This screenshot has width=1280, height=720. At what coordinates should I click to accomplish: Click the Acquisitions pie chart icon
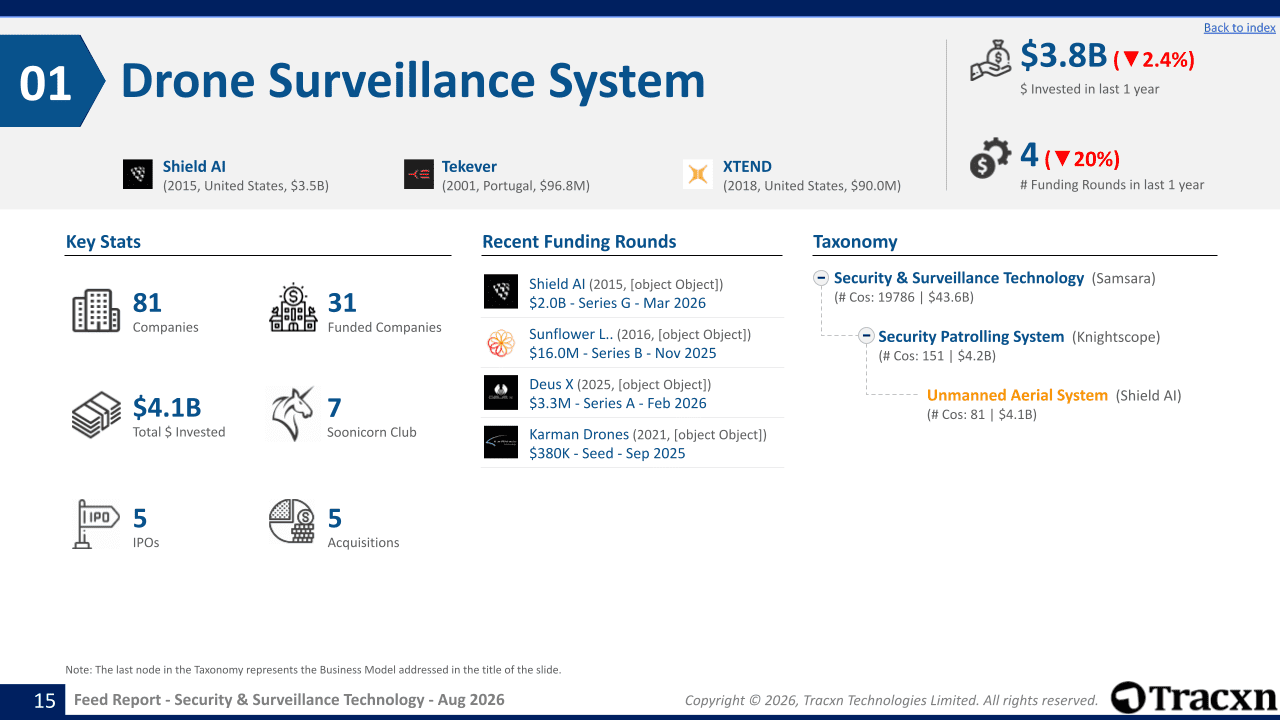pos(292,521)
